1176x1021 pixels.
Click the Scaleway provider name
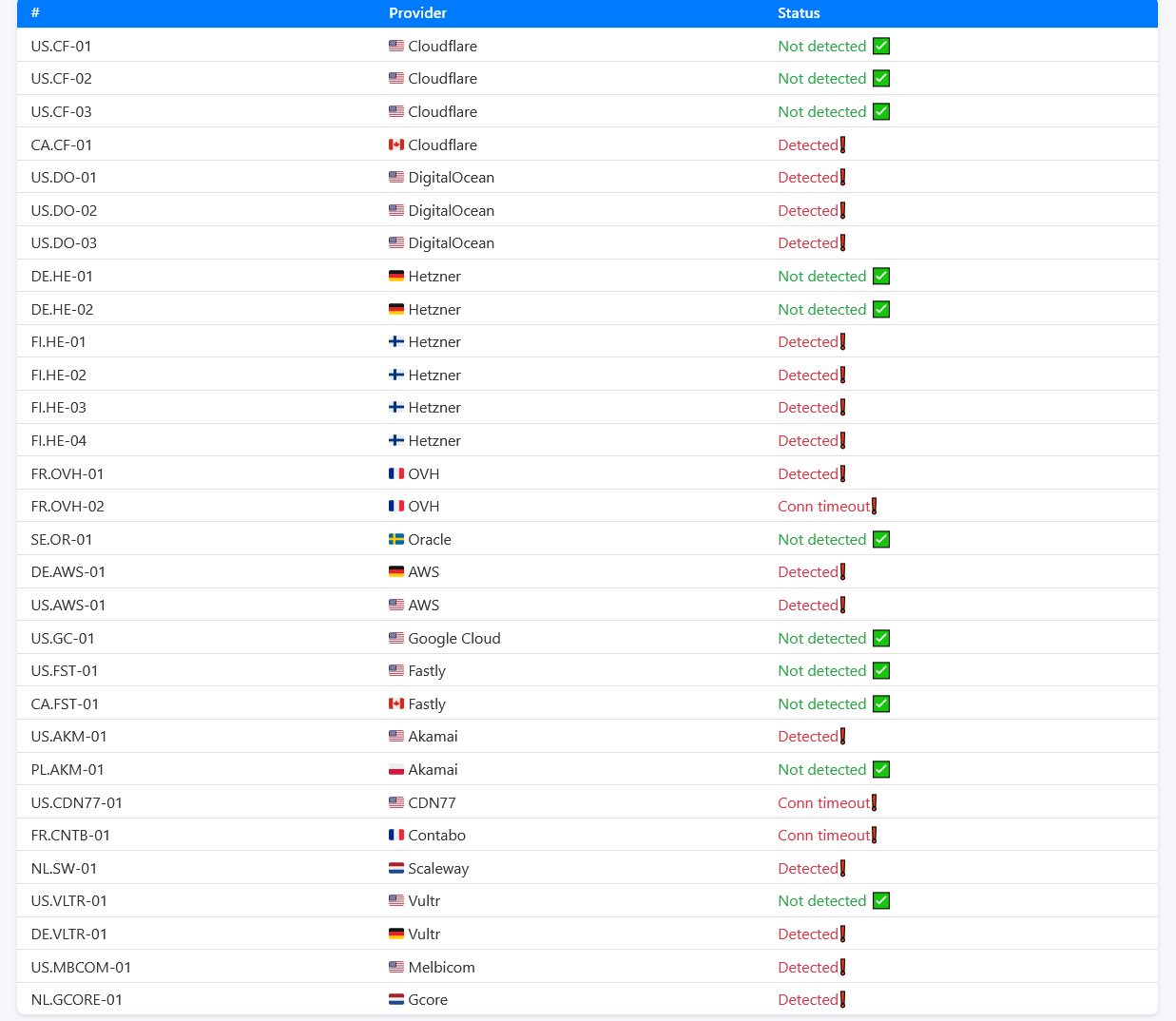438,869
